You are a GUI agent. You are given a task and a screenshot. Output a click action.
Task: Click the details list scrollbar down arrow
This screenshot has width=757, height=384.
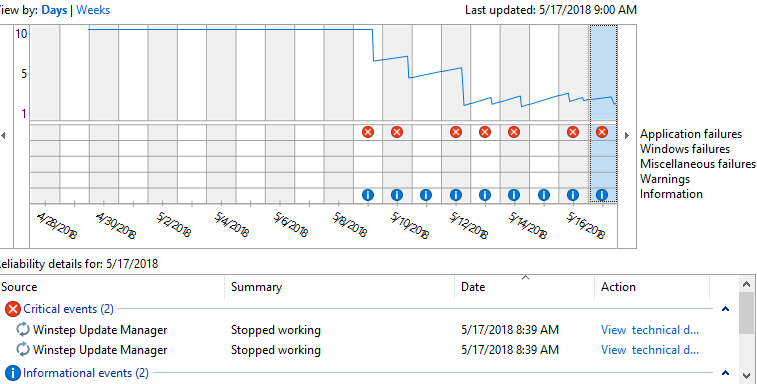click(746, 374)
